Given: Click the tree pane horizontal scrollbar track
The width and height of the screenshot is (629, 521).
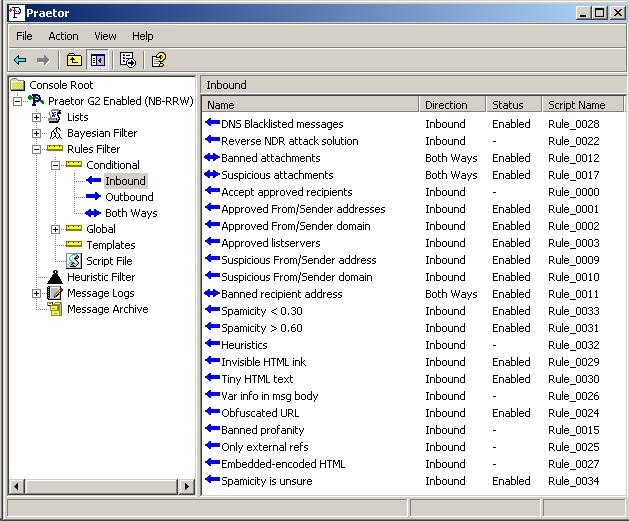Looking at the screenshot, I should click(x=101, y=487).
